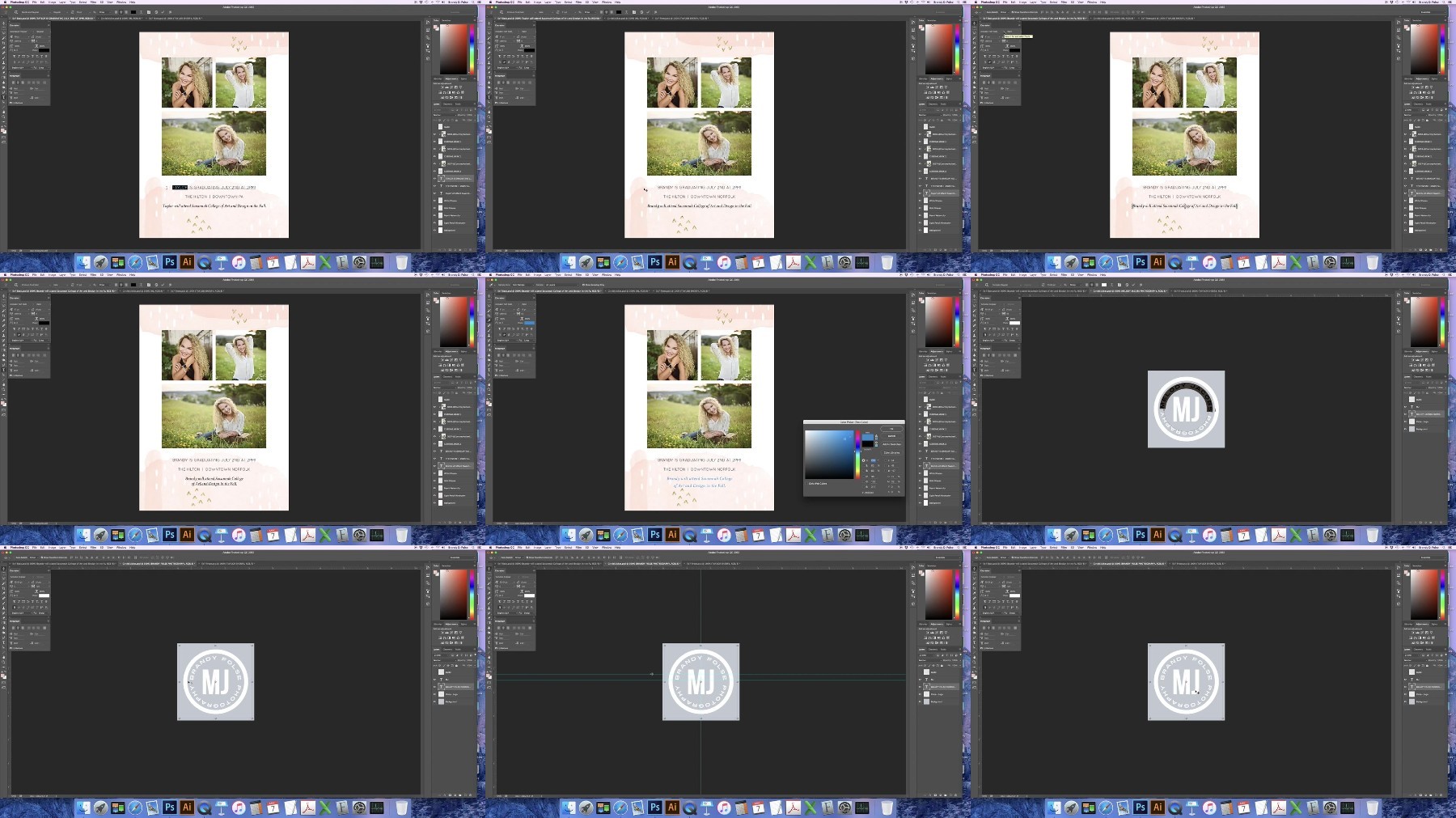This screenshot has height=818, width=1456.
Task: Select the Zoom tool in the top-middle frame
Action: pos(489,117)
